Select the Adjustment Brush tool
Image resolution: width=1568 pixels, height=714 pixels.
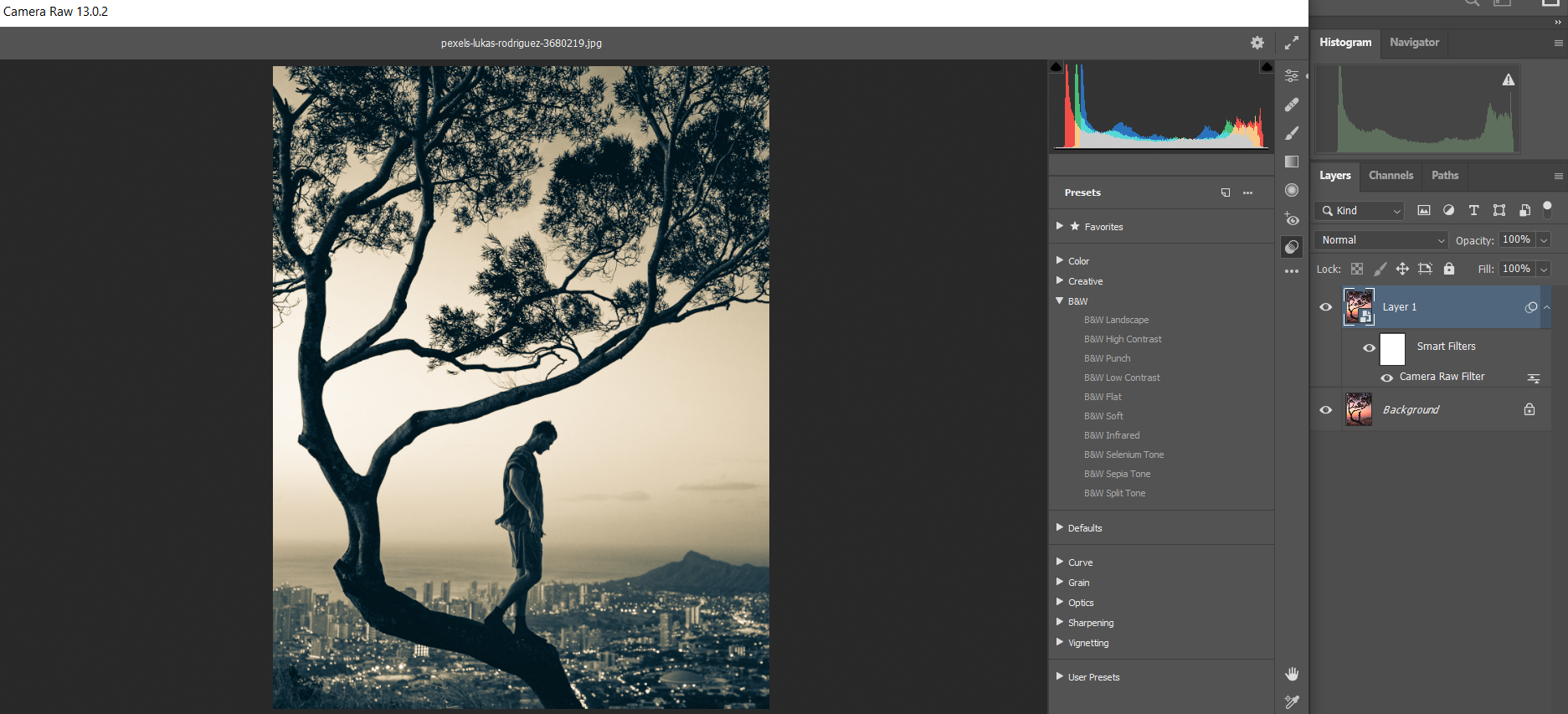1292,133
